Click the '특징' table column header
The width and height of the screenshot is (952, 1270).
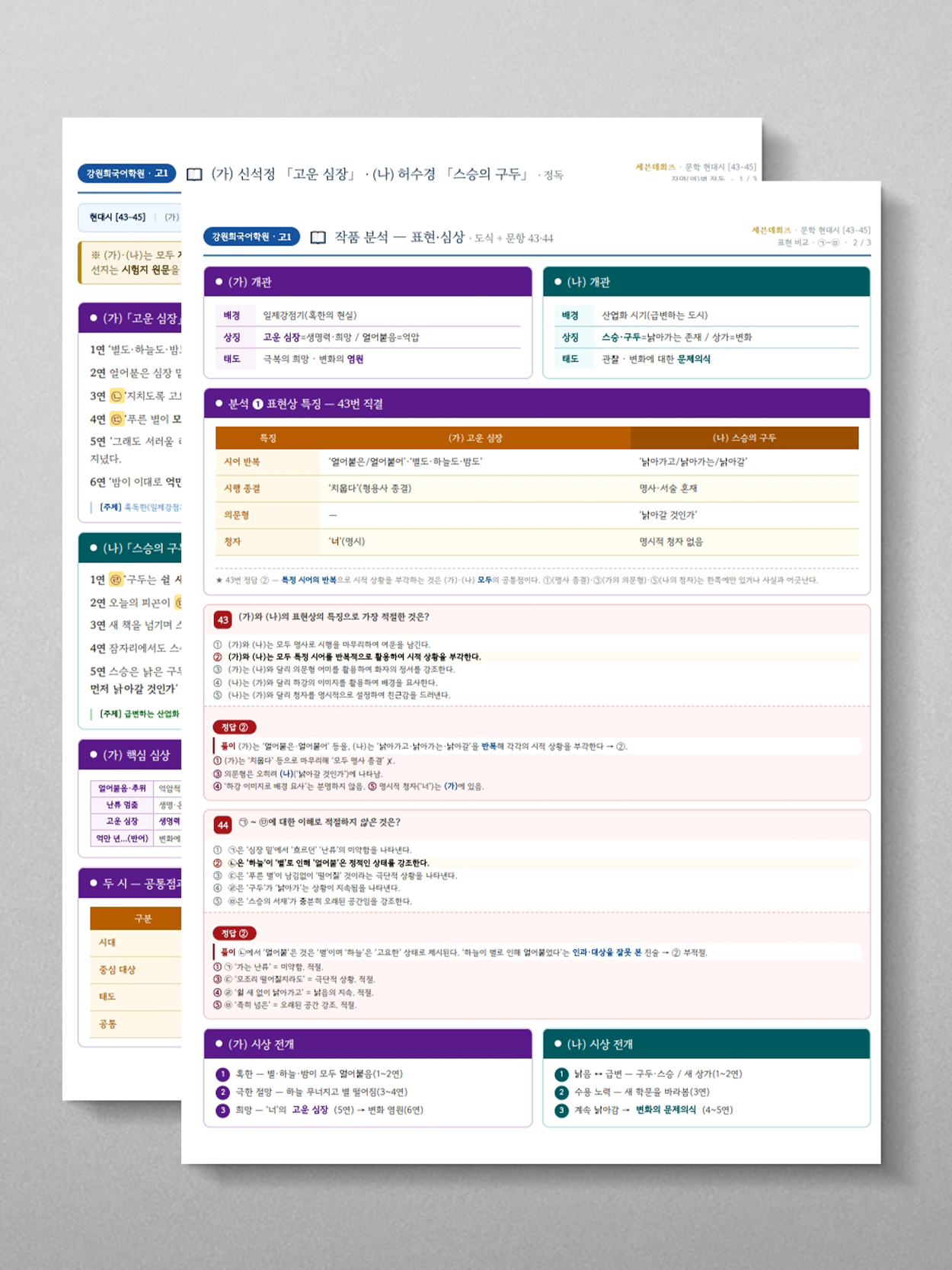[x=268, y=438]
